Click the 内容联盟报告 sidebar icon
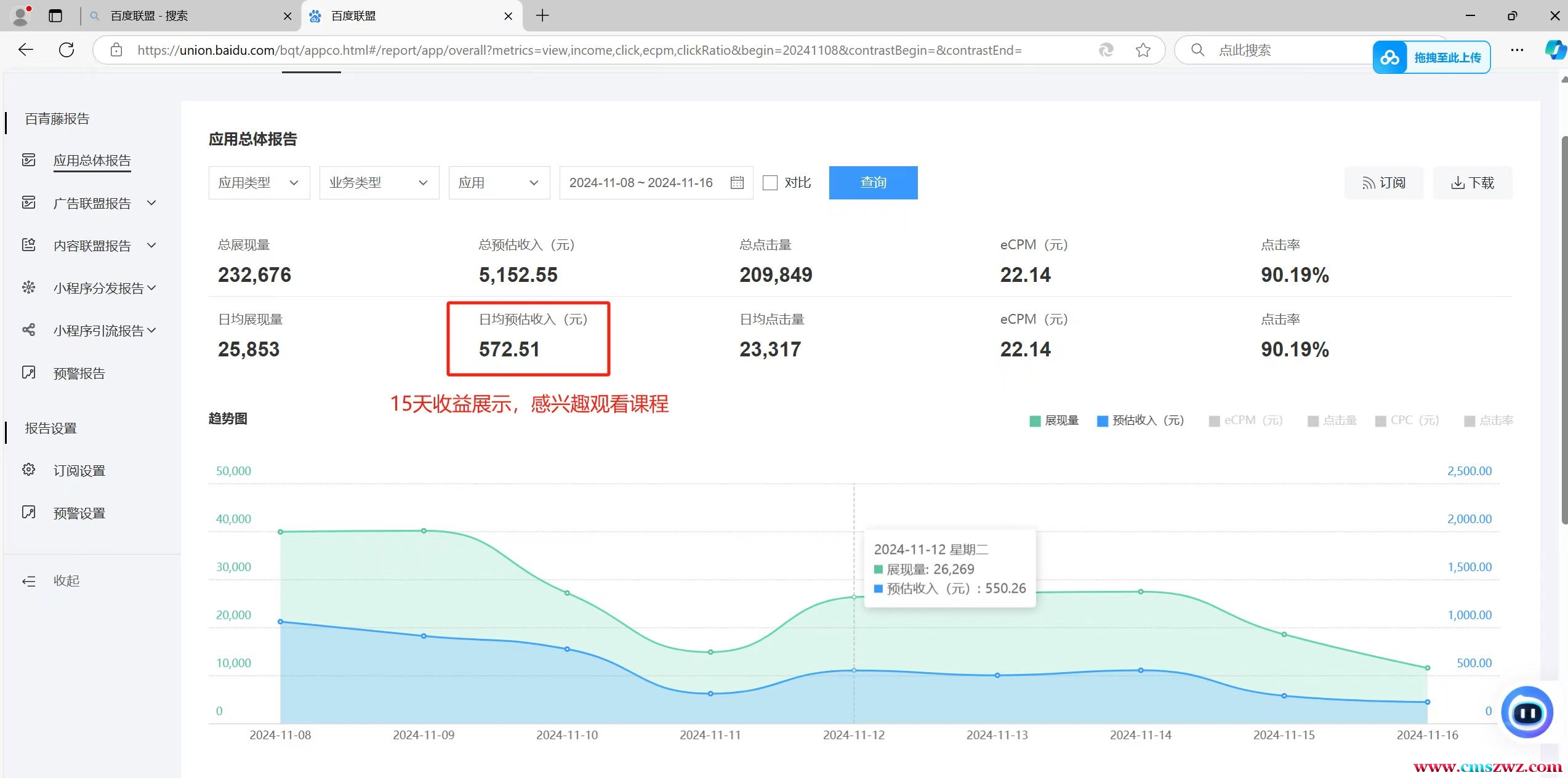This screenshot has width=1568, height=778. click(x=29, y=245)
